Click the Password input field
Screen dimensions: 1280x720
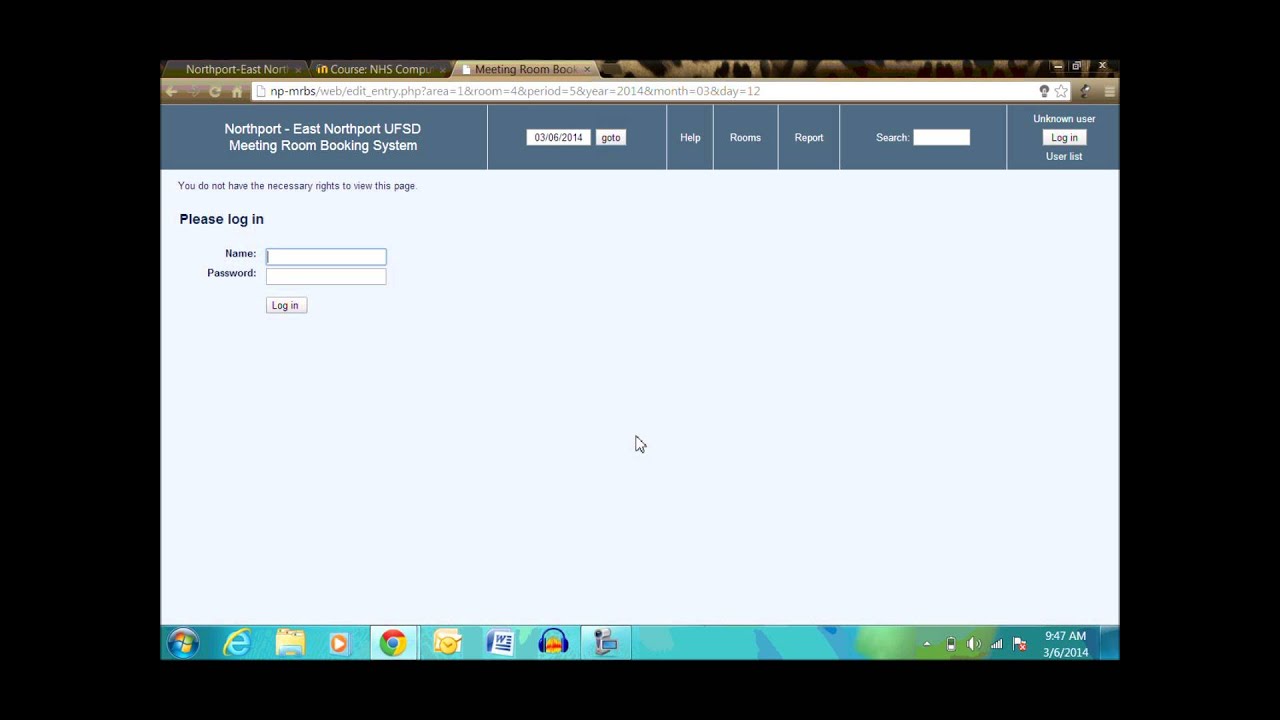(326, 276)
